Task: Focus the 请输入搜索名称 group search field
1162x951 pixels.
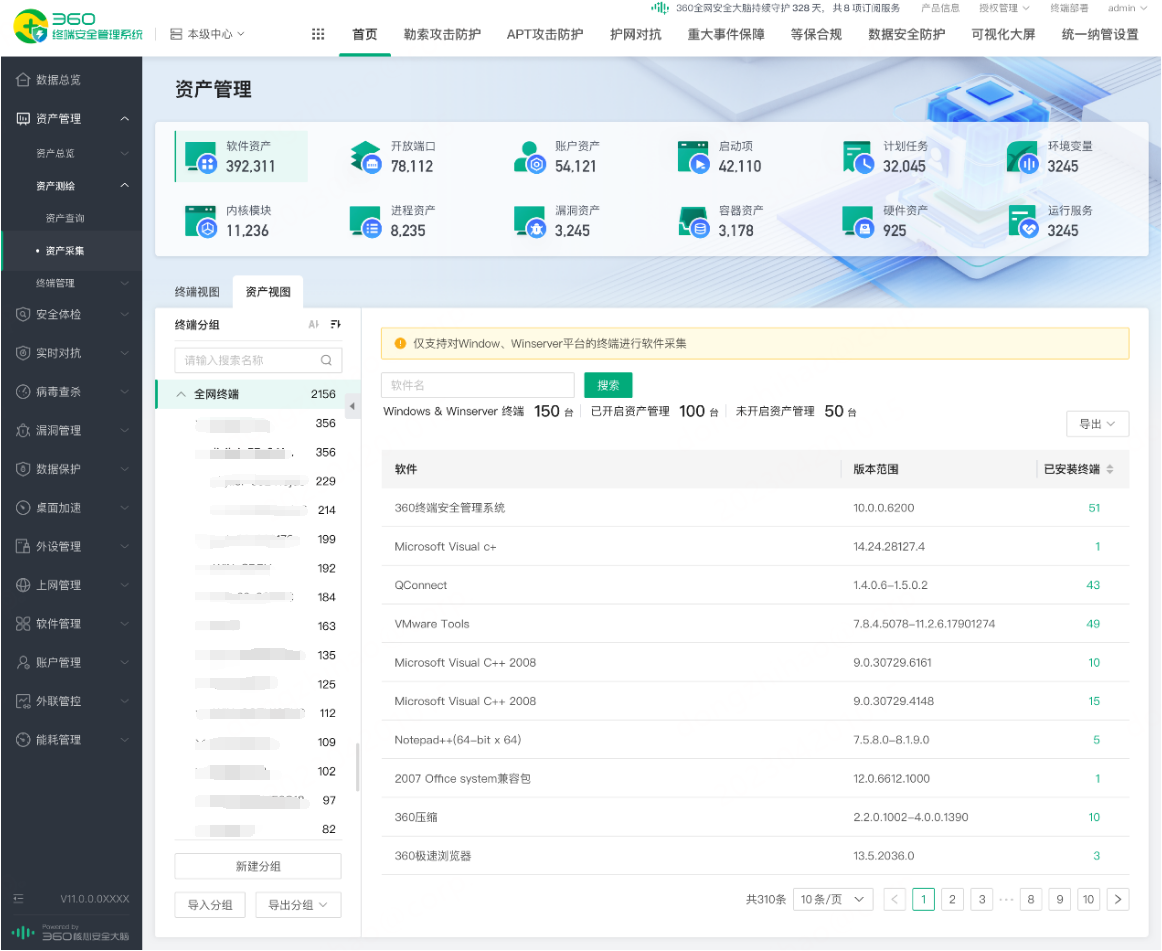Action: [258, 360]
